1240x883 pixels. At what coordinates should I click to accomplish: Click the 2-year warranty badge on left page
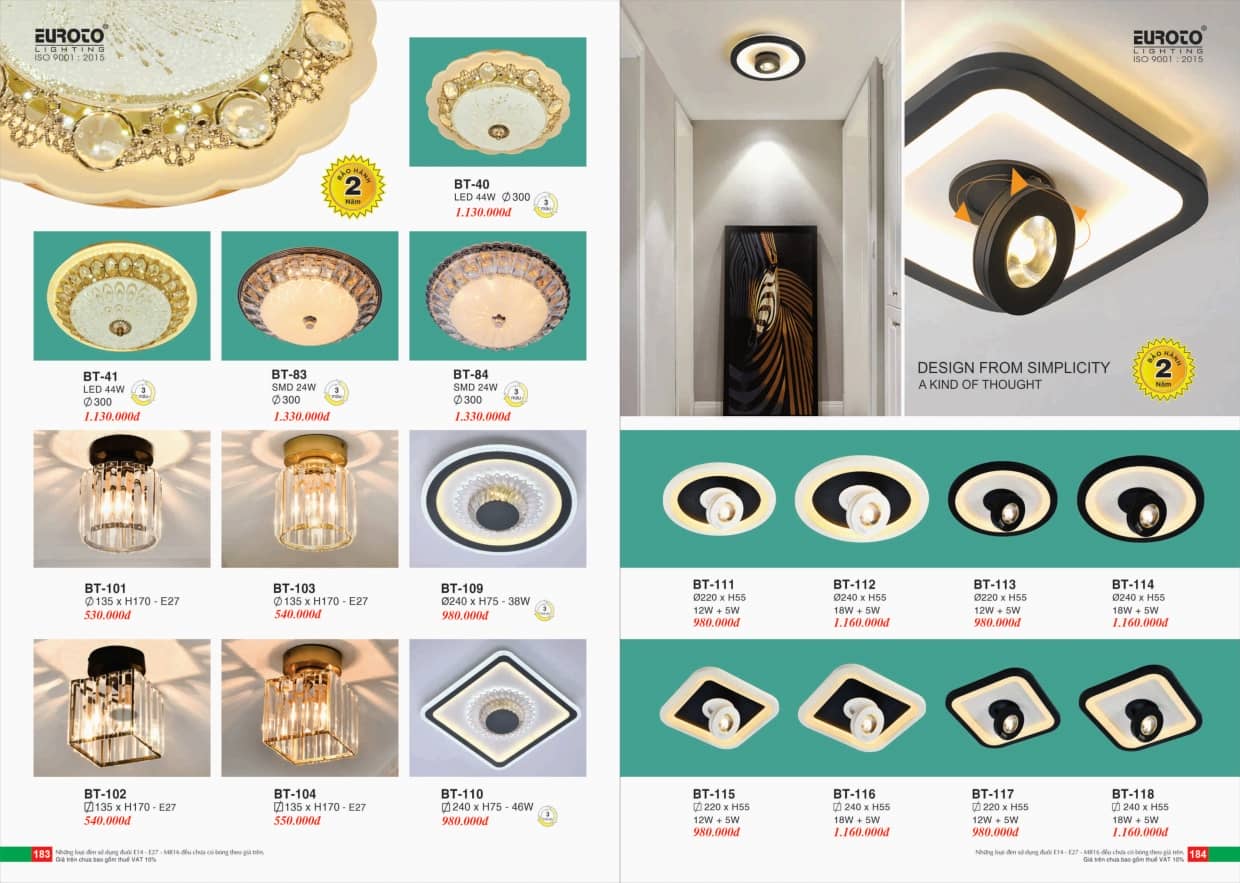coord(352,186)
